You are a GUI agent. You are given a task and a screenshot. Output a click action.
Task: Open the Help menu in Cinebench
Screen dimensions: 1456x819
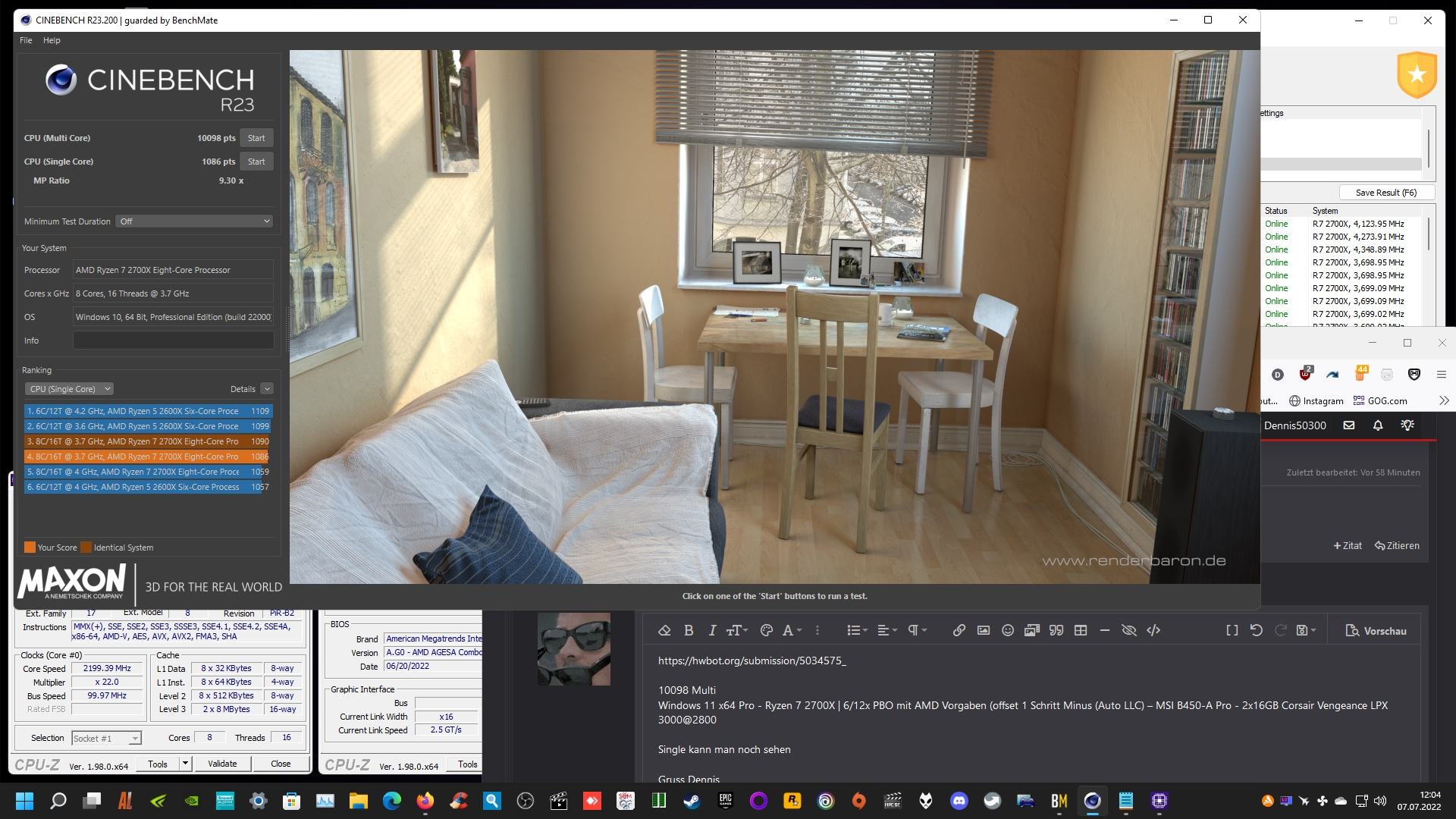(52, 40)
